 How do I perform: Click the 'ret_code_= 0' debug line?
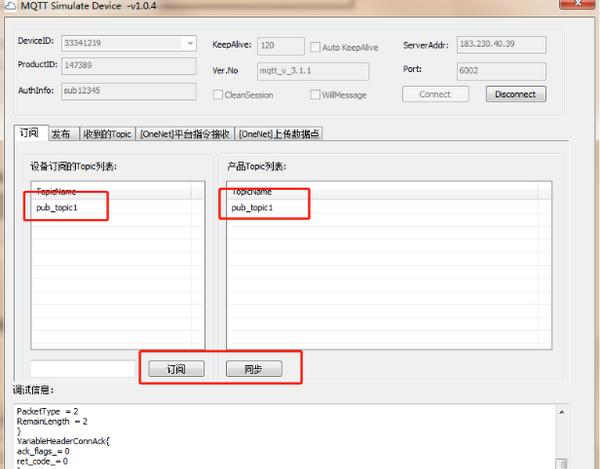coord(42,461)
